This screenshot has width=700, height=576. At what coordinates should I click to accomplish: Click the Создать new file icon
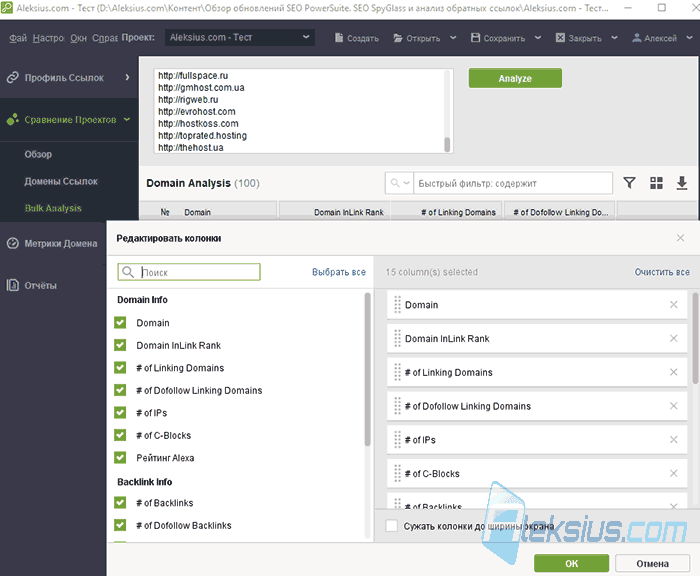(x=339, y=38)
